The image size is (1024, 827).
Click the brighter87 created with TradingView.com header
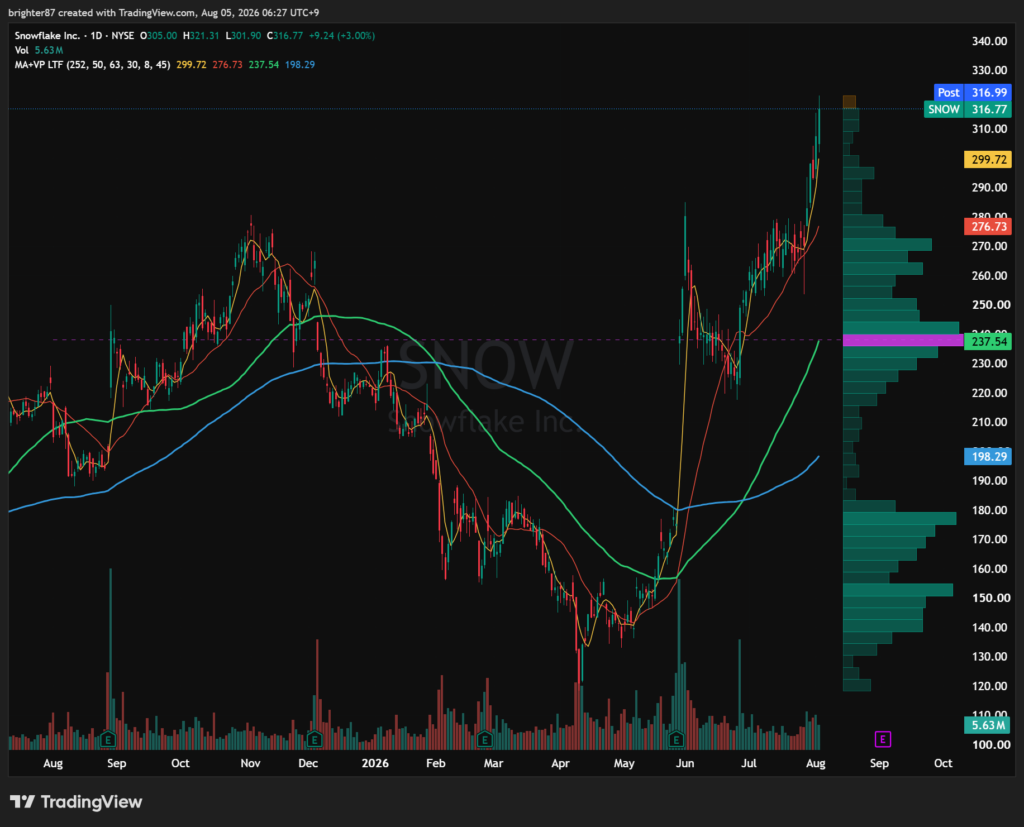(x=164, y=12)
